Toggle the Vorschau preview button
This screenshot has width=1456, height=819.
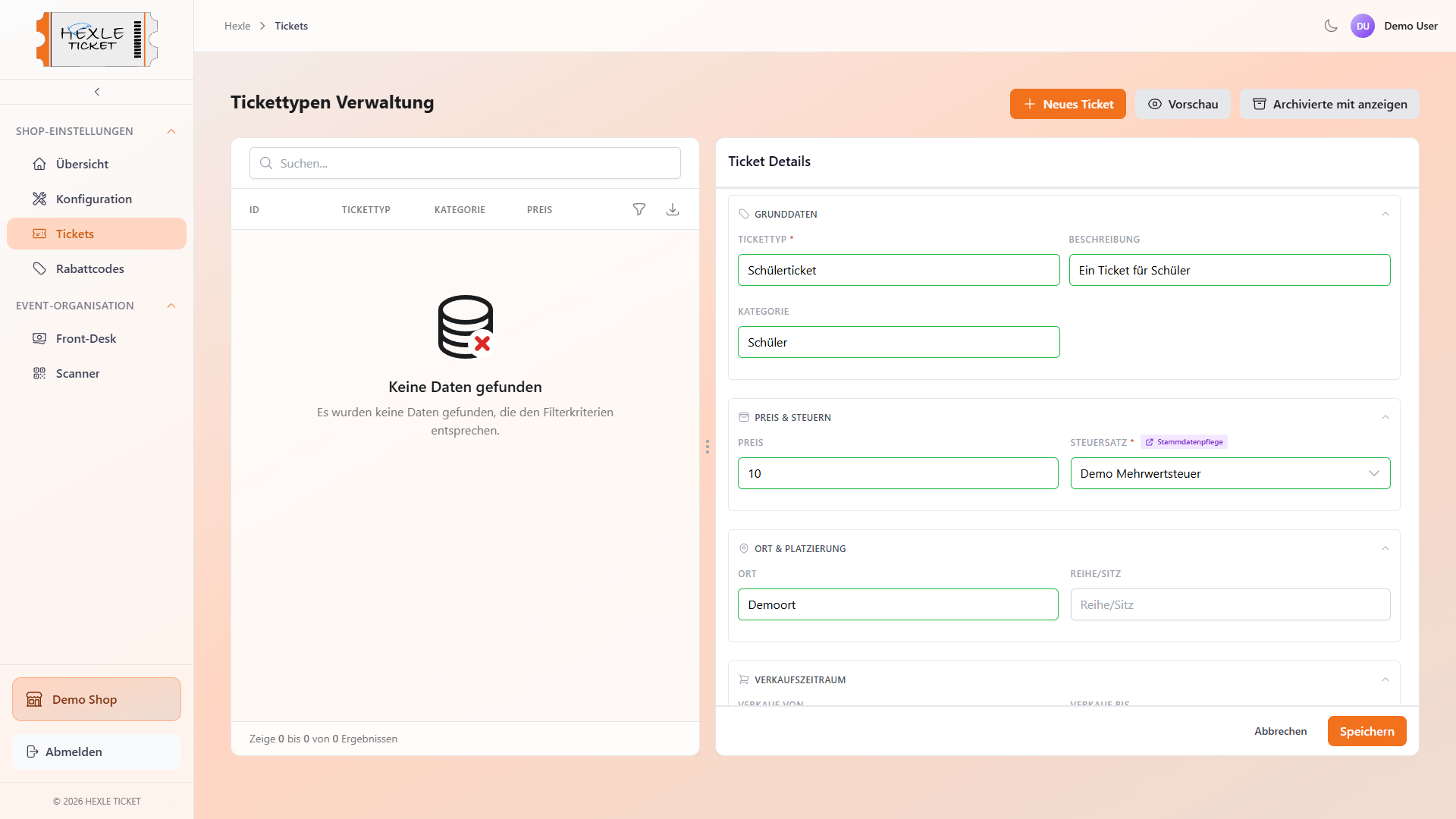[1183, 104]
